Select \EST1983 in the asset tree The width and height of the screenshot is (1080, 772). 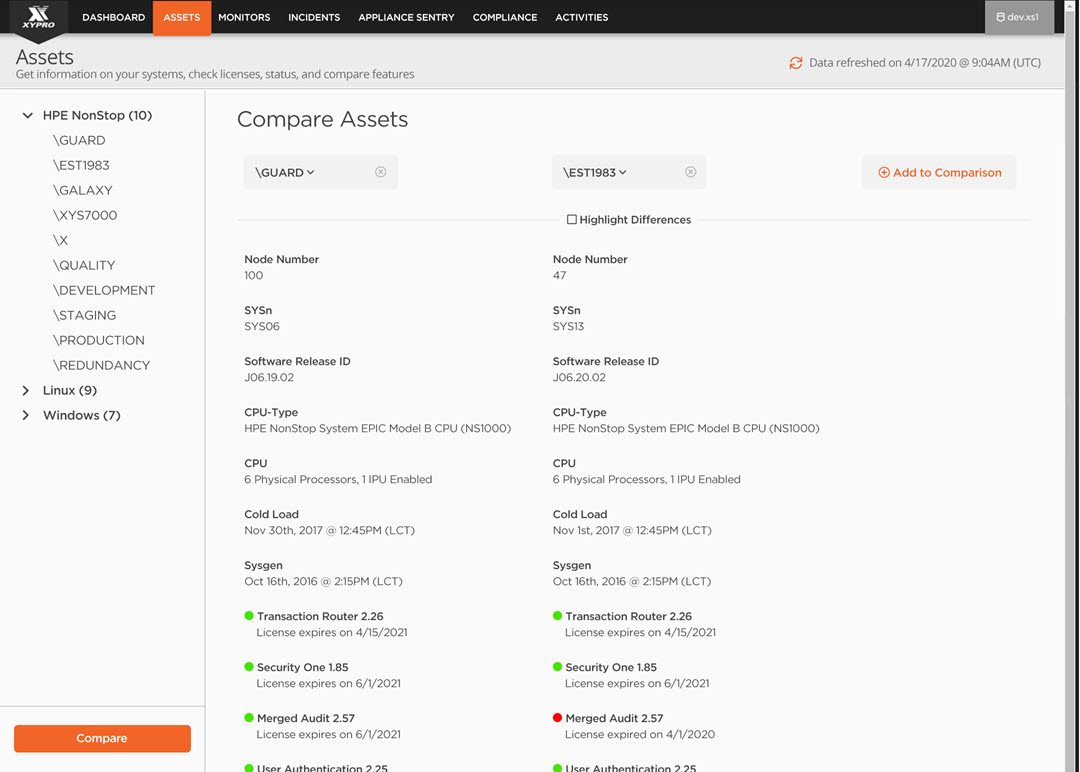coord(81,165)
